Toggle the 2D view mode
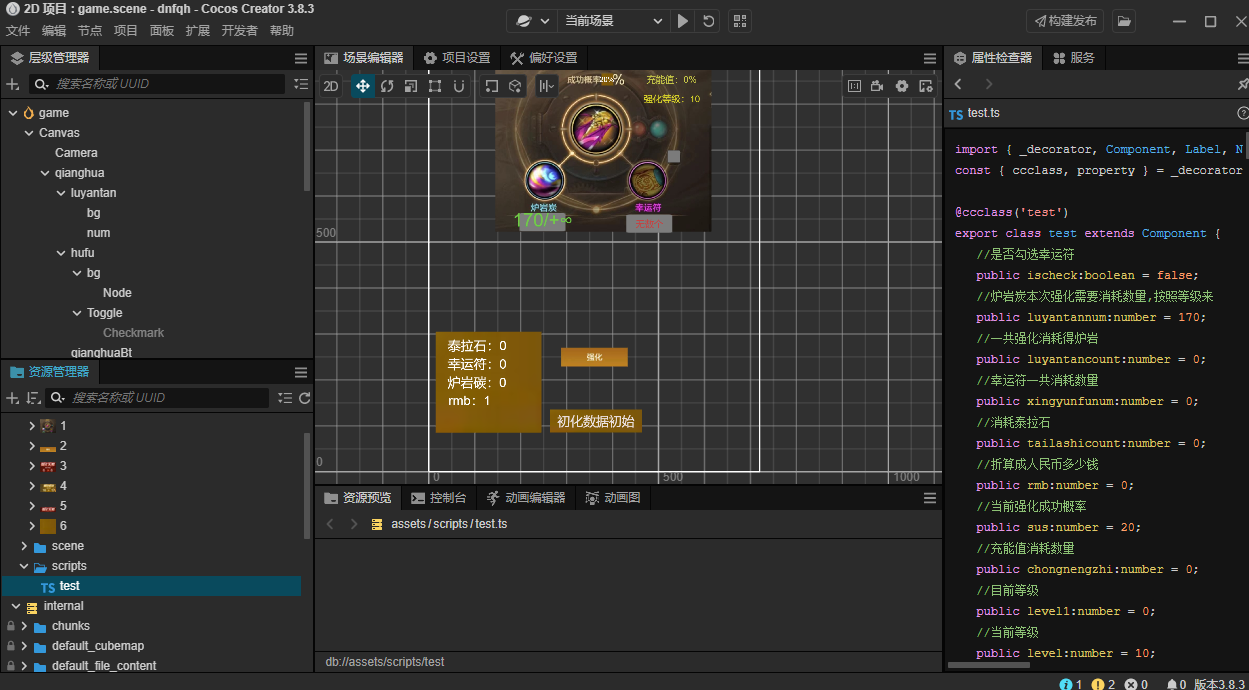Viewport: 1249px width, 690px height. tap(331, 86)
